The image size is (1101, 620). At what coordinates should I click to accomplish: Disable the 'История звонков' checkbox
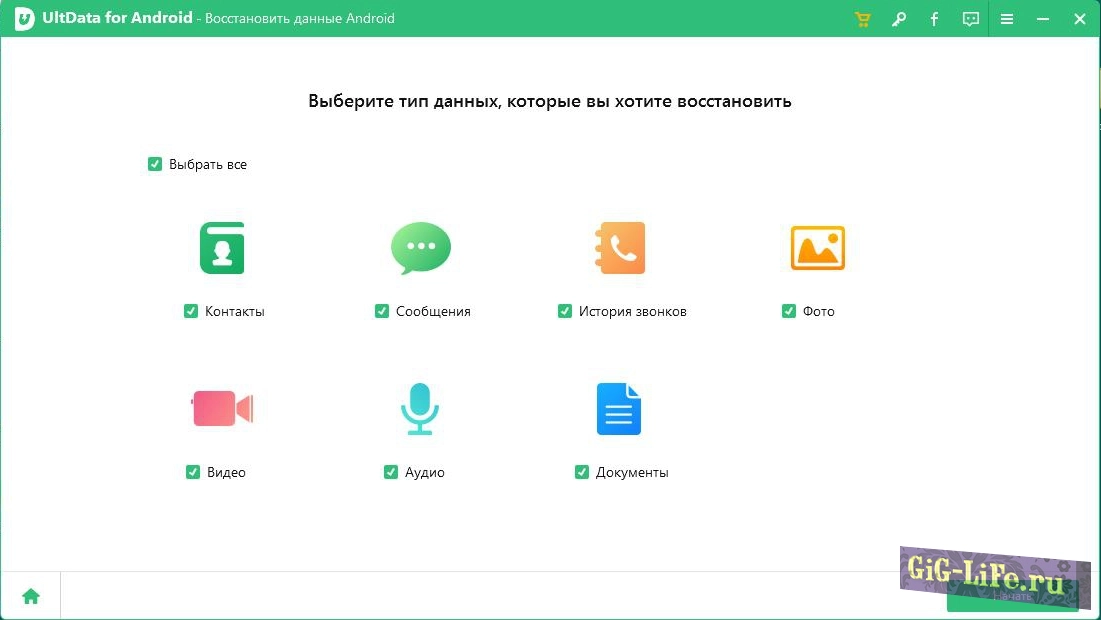click(565, 311)
